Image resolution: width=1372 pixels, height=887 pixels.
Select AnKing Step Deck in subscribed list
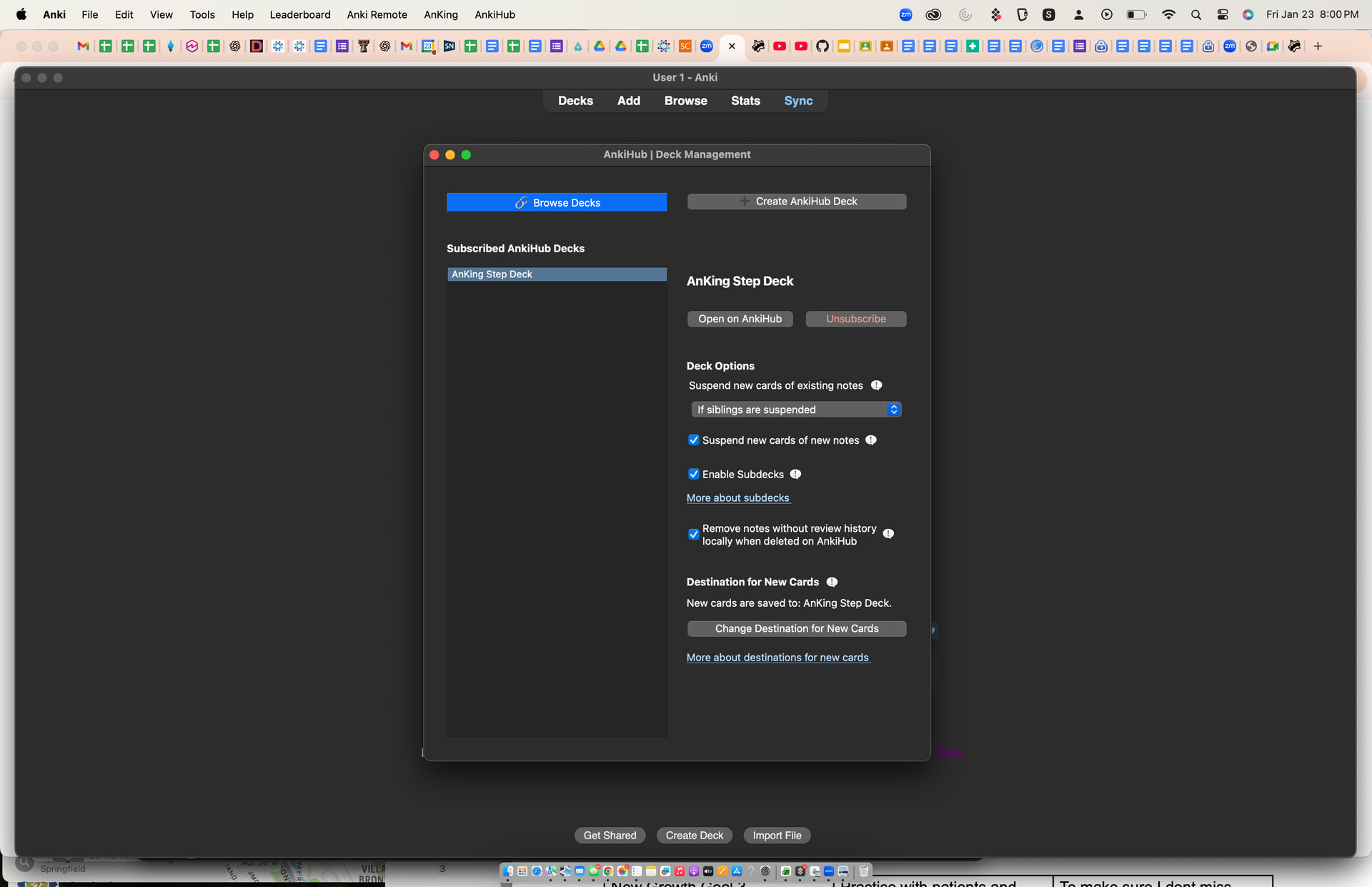557,274
